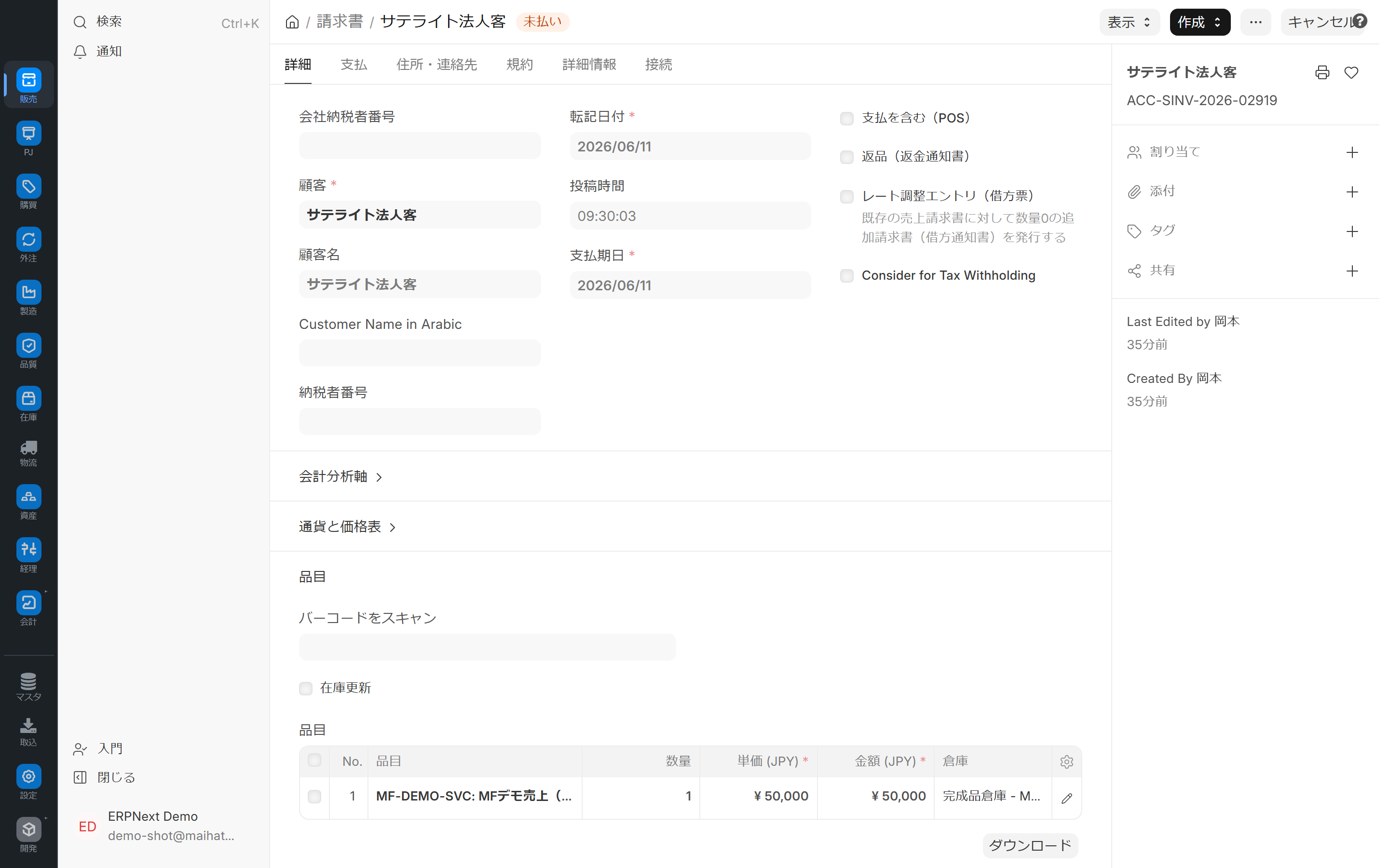Add a tag with タグ plus icon
Viewport: 1389px width, 868px height.
[x=1352, y=231]
